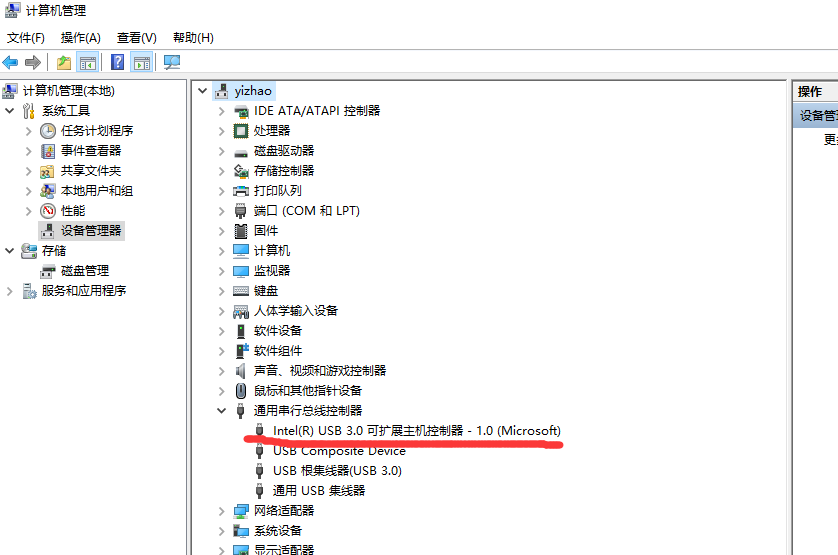Click the scan for hardware changes monitor icon
Viewport: 838px width, 555px height.
tap(172, 63)
